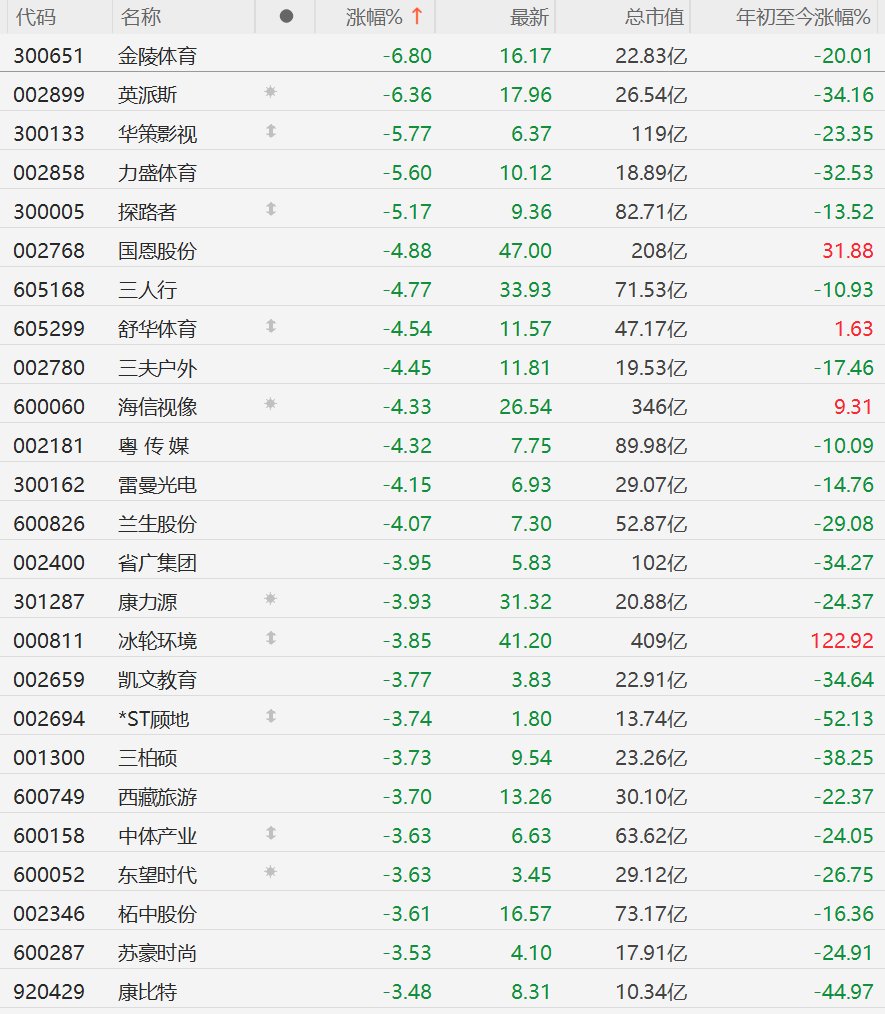Select stock code 300005
This screenshot has width=885, height=1014.
[49, 212]
